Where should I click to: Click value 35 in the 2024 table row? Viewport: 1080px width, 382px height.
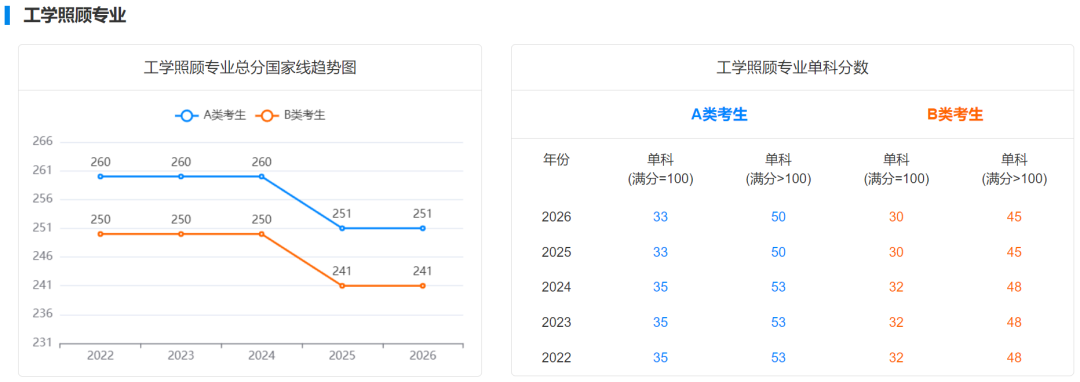coord(661,287)
